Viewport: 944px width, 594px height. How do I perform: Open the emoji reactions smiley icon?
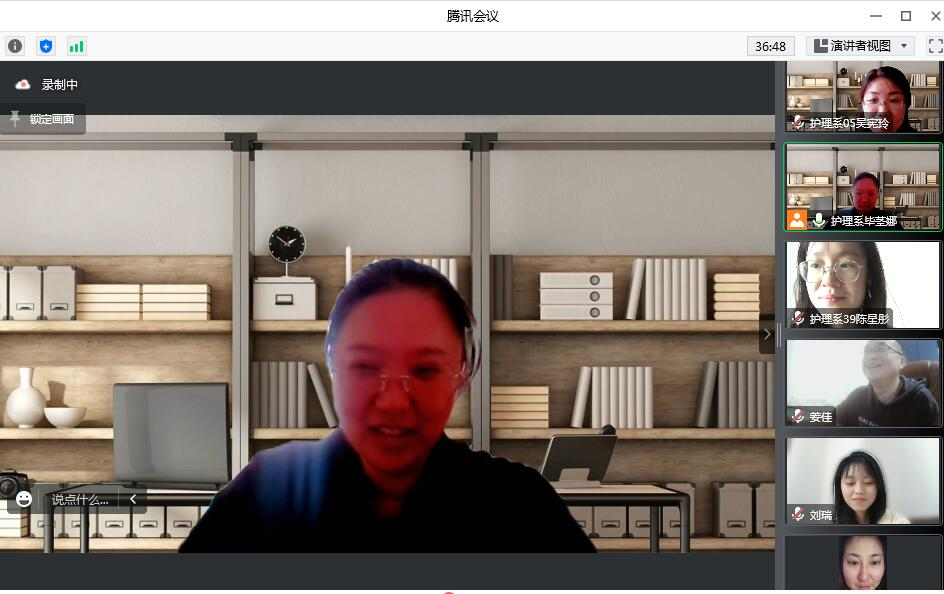[x=24, y=499]
